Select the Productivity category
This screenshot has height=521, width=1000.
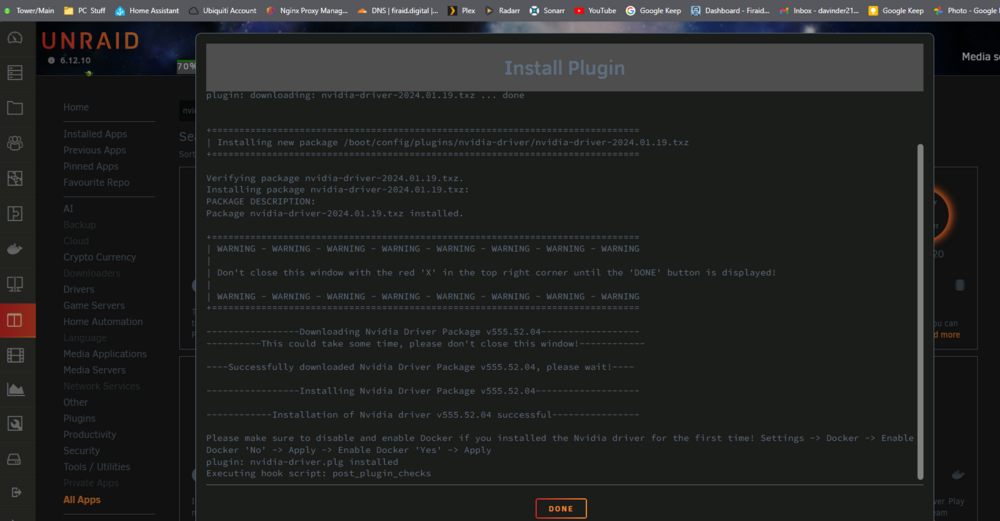(x=89, y=434)
